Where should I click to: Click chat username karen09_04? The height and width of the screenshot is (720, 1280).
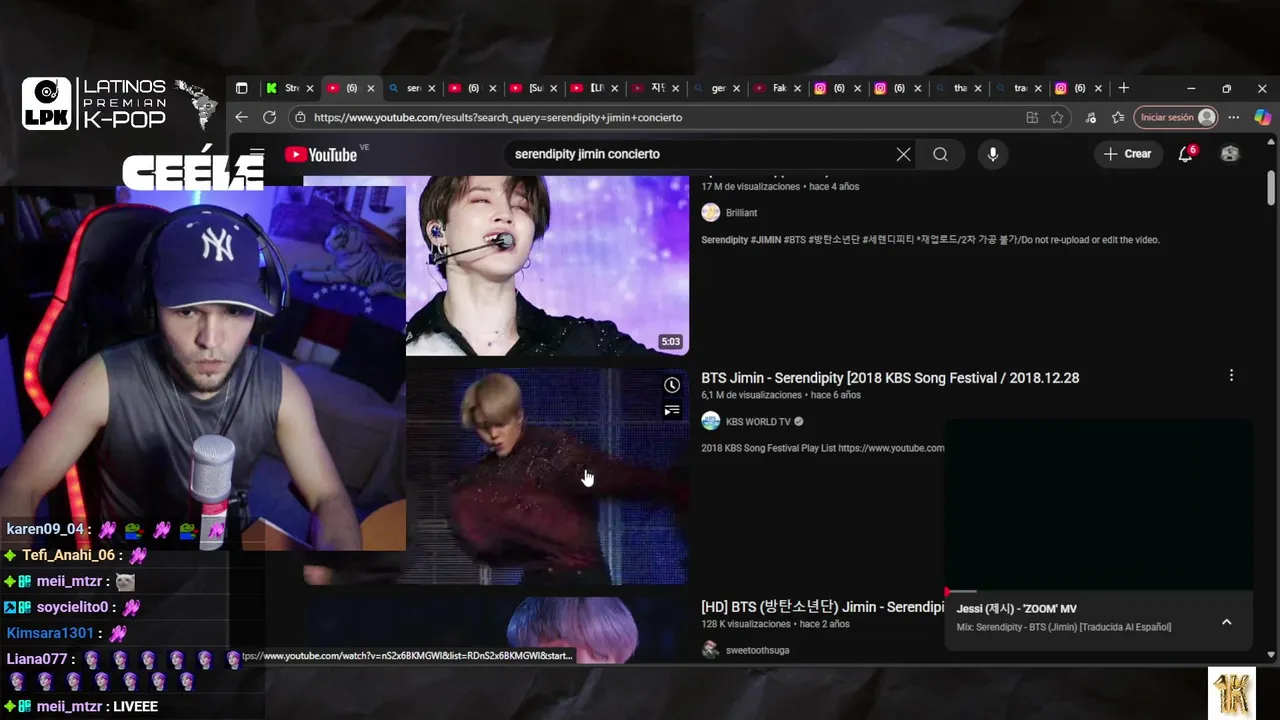(45, 529)
